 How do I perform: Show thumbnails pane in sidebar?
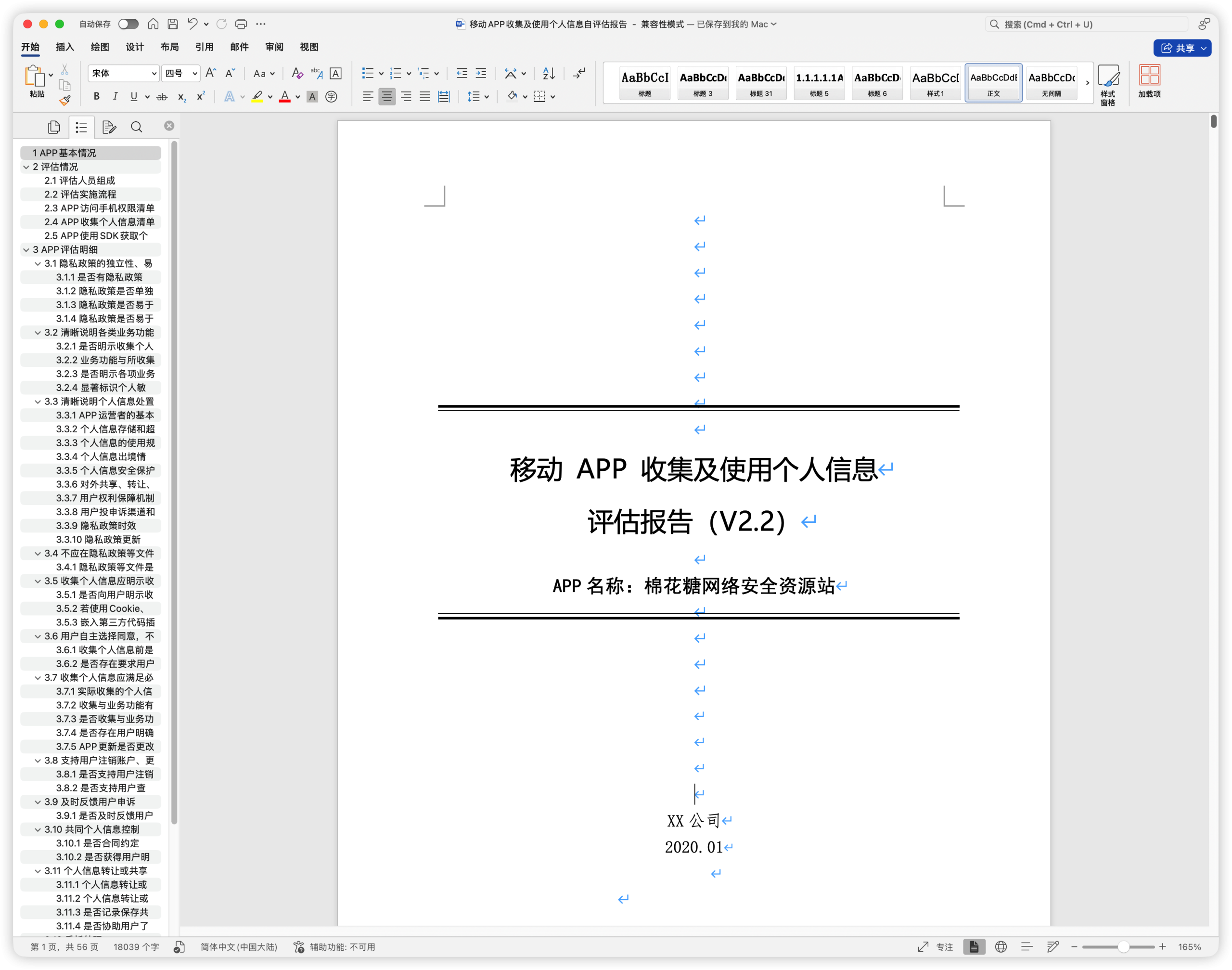point(54,127)
